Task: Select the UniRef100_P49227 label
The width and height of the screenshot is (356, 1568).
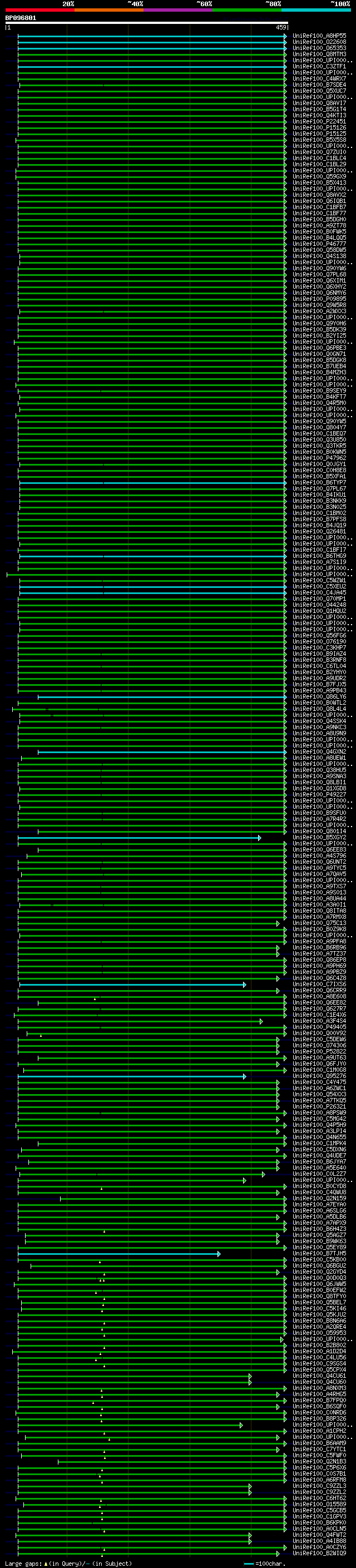Action: (x=319, y=795)
